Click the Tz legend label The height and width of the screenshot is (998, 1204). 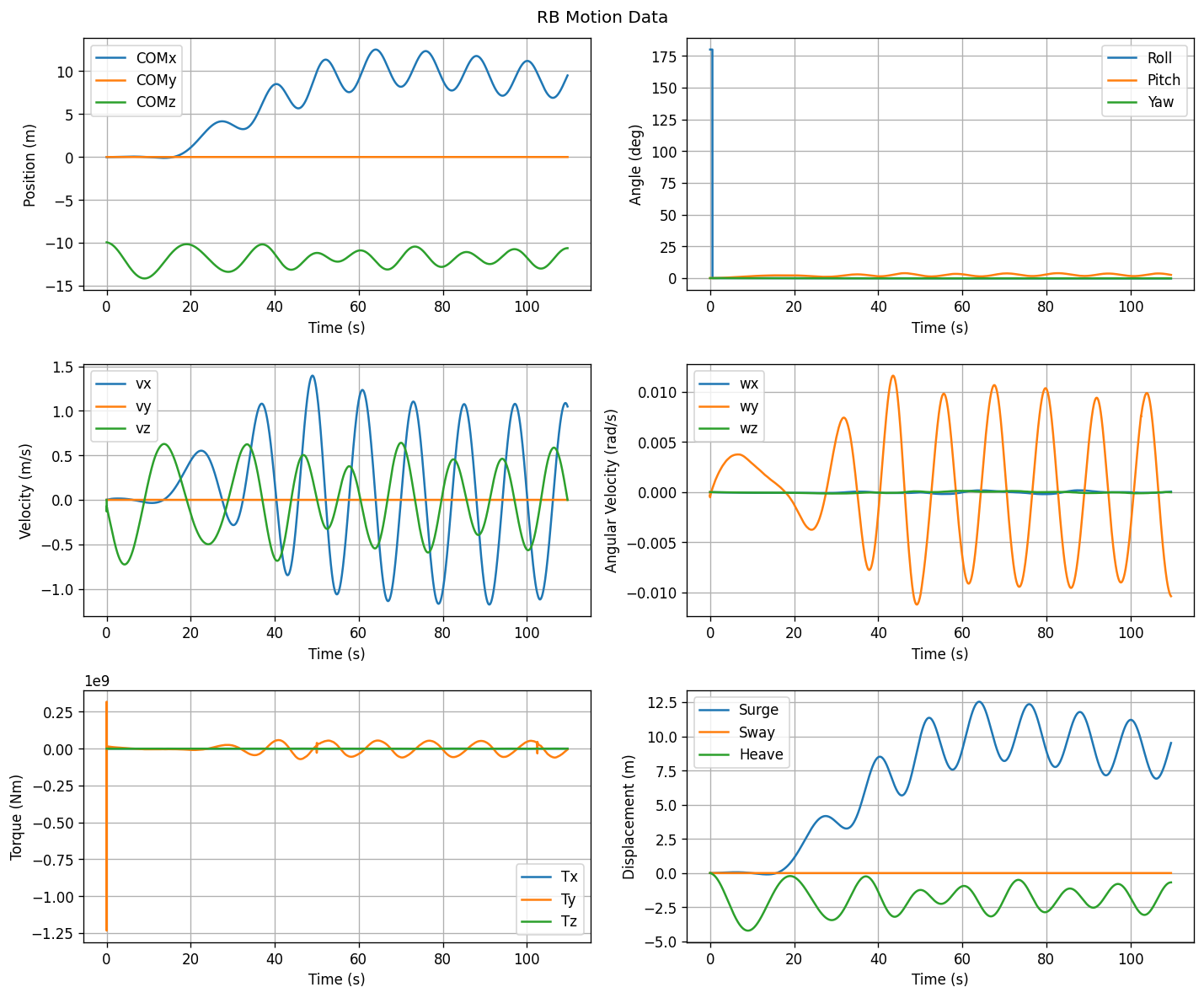[x=570, y=922]
